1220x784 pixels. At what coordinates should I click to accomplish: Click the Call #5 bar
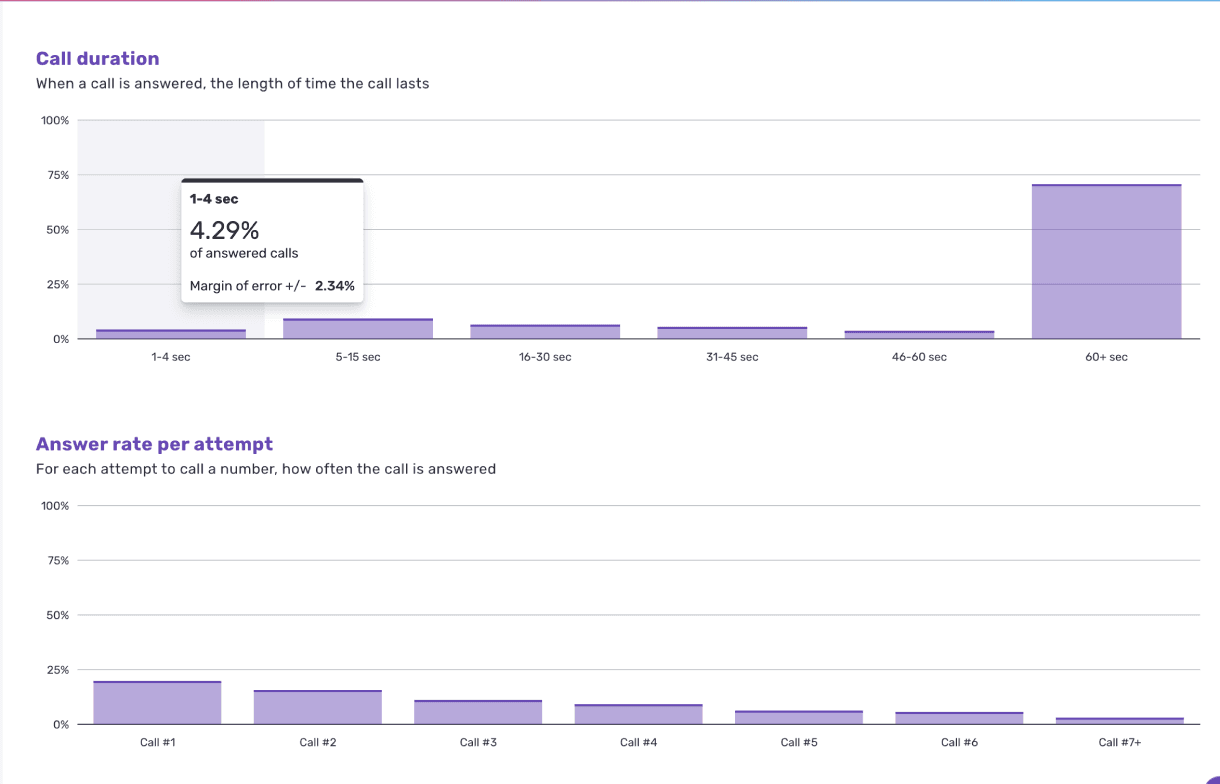[799, 717]
